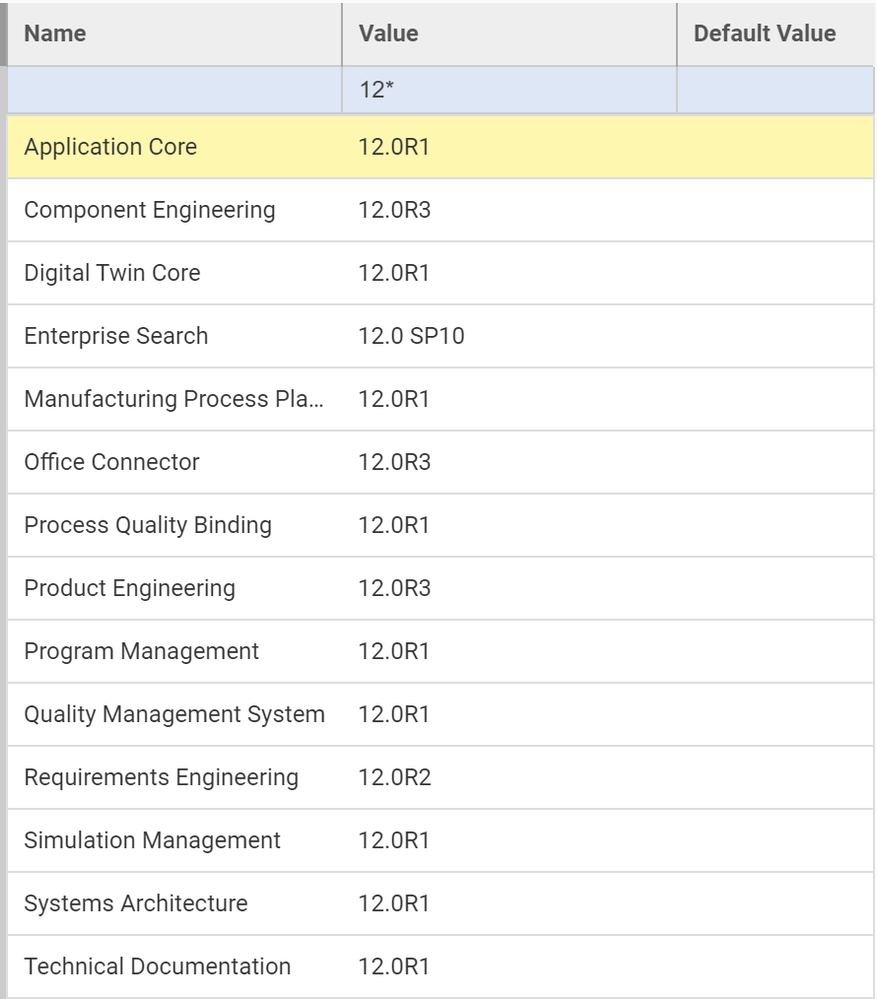The width and height of the screenshot is (877, 999).
Task: Select the Component Engineering row
Action: tap(149, 210)
